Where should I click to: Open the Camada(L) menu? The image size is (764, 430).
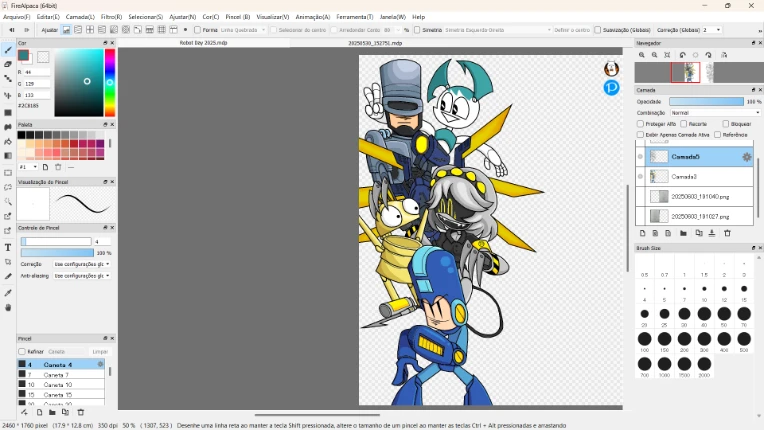pyautogui.click(x=80, y=17)
